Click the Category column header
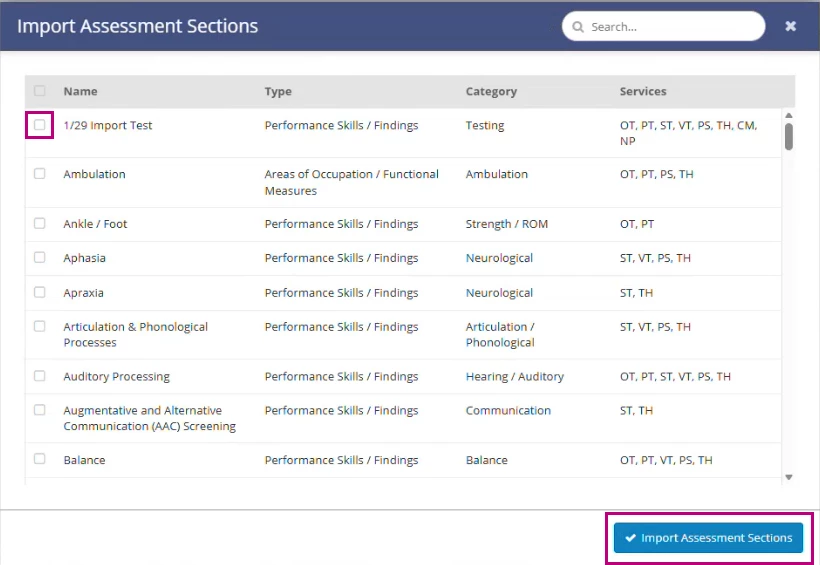The image size is (820, 565). pyautogui.click(x=491, y=91)
